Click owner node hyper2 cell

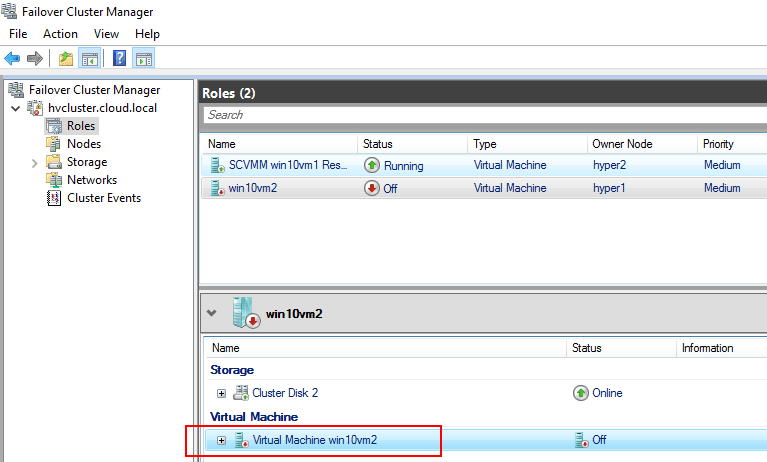(x=609, y=165)
